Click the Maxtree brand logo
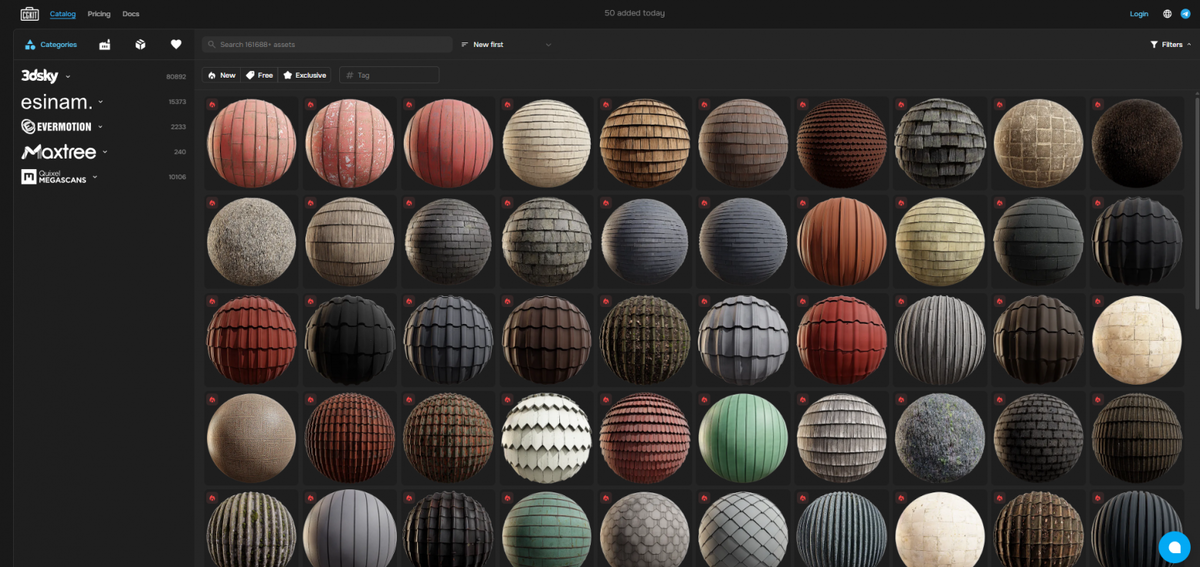The height and width of the screenshot is (567, 1200). point(59,152)
